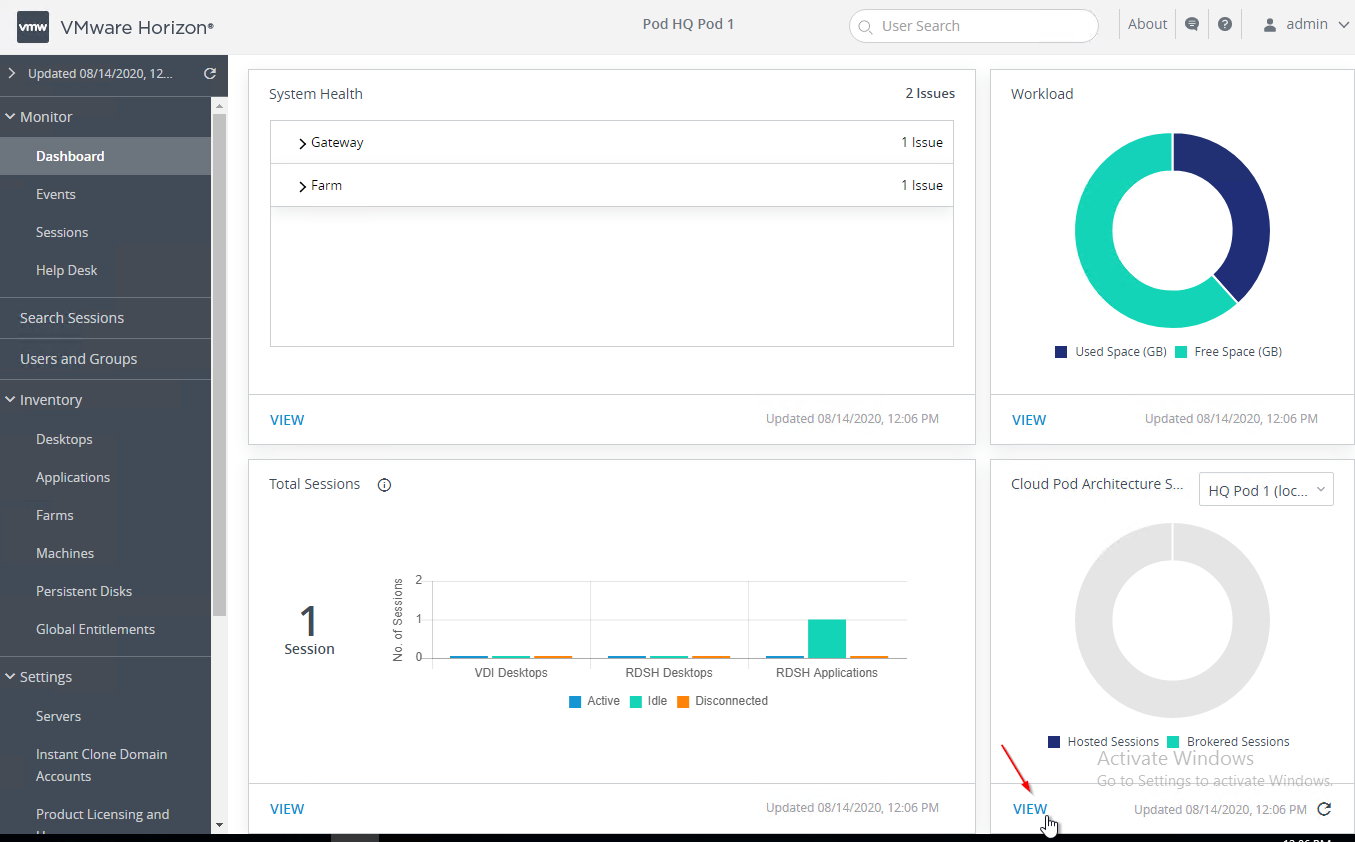Collapse the Monitor section
This screenshot has height=842, width=1355.
[x=10, y=117]
